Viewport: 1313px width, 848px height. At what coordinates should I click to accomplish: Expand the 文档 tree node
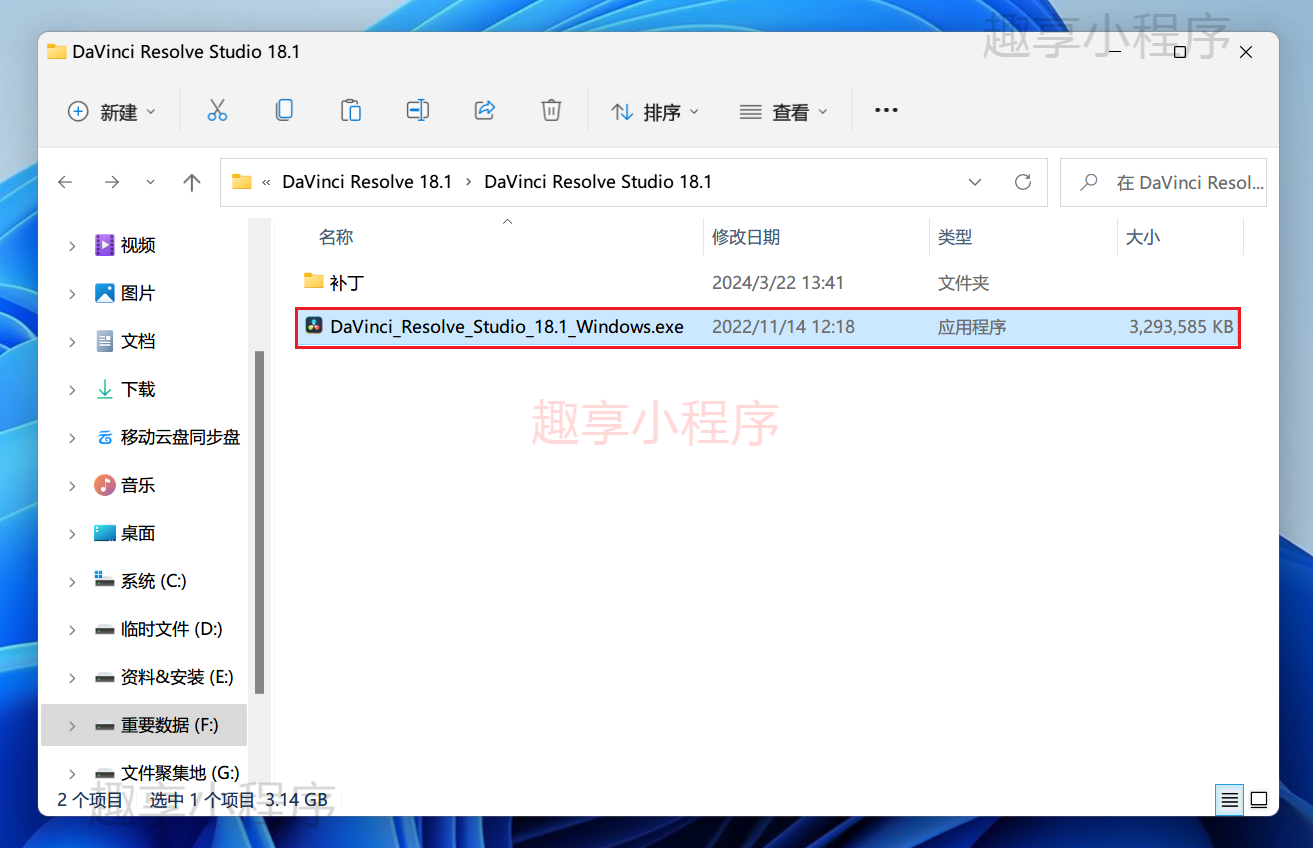coord(72,341)
